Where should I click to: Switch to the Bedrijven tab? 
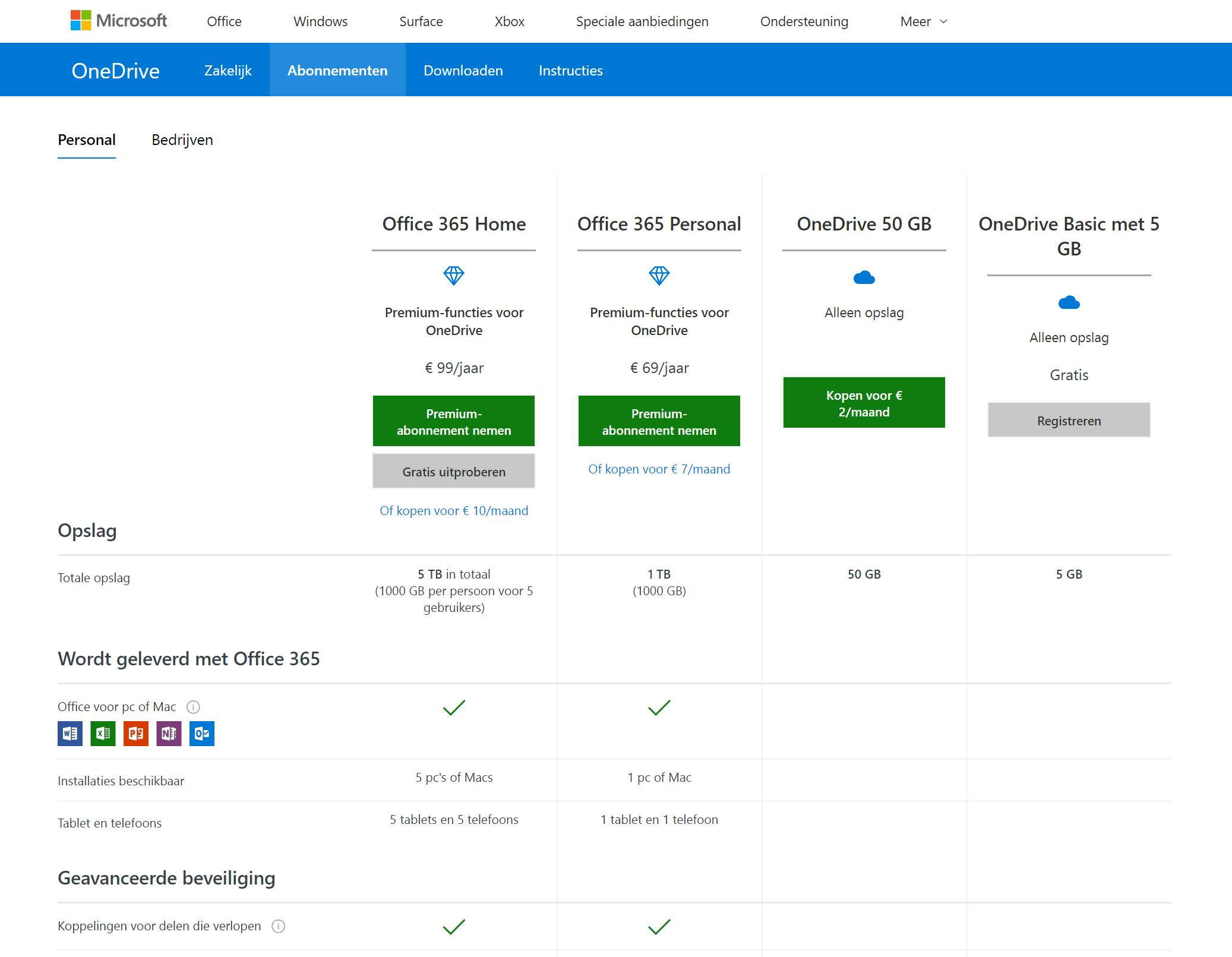182,140
